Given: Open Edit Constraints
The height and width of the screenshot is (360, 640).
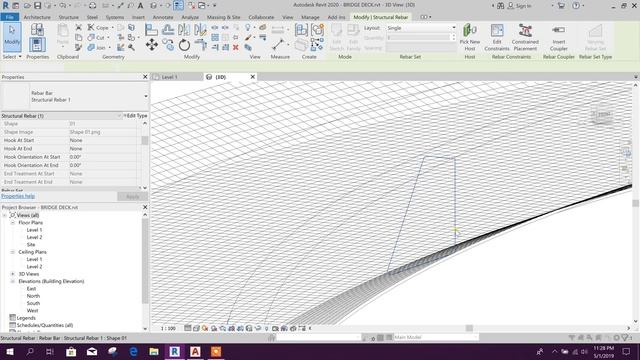Looking at the screenshot, I should click(497, 37).
